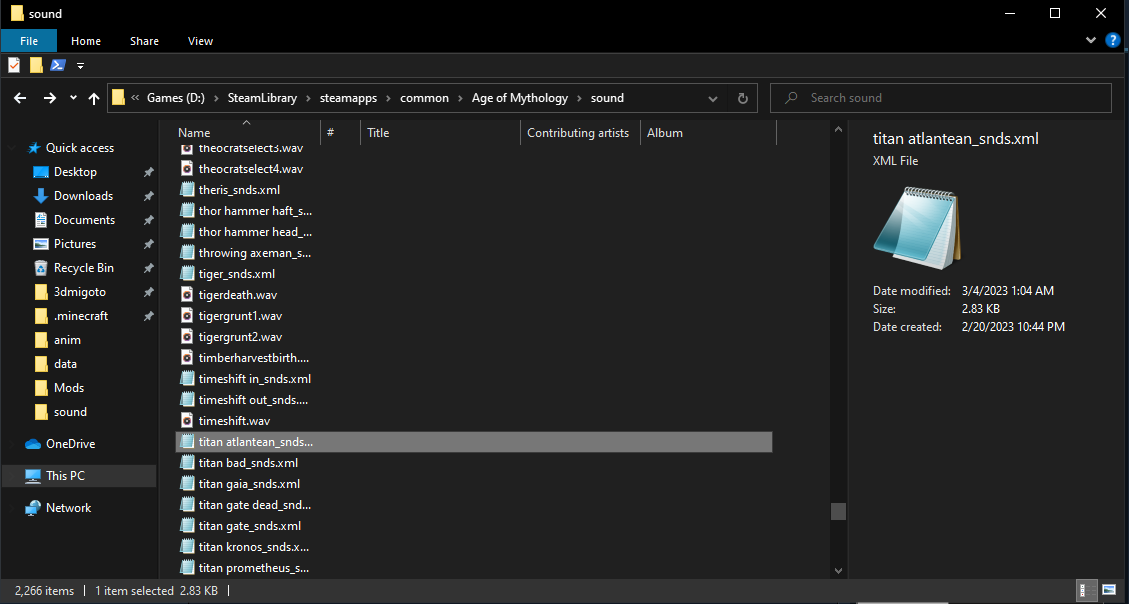The image size is (1129, 604).
Task: Click the PowerShell quick access toolbar icon
Action: [x=58, y=66]
